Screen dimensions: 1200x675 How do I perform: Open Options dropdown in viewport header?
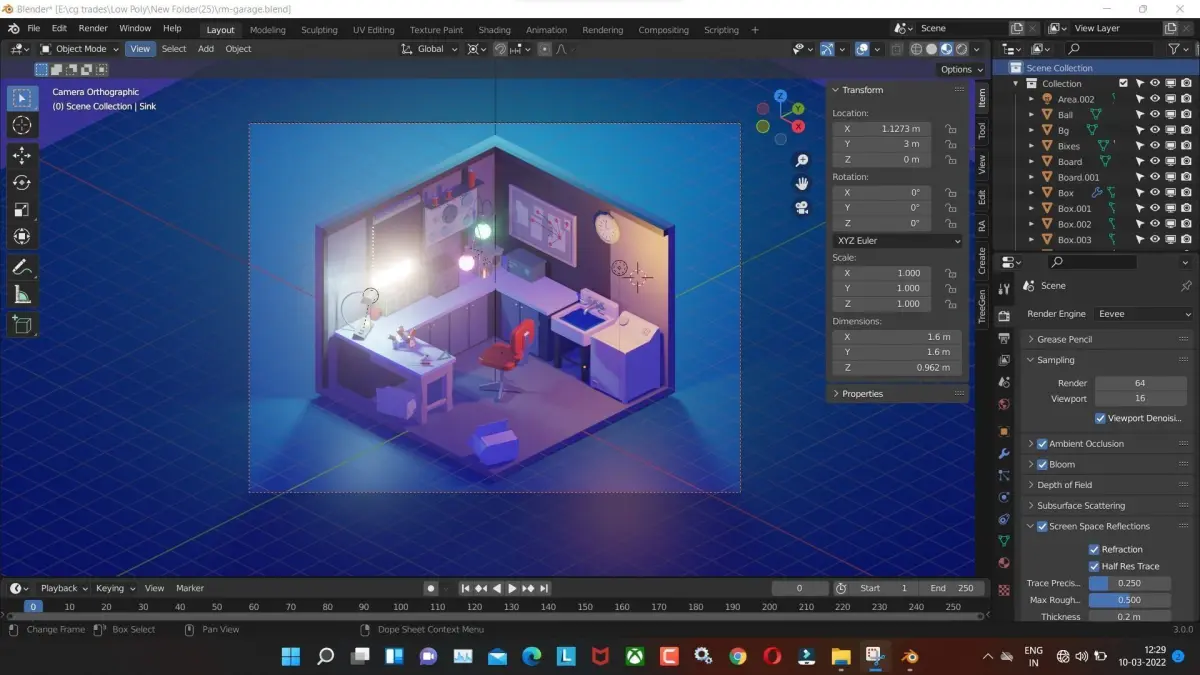[961, 69]
